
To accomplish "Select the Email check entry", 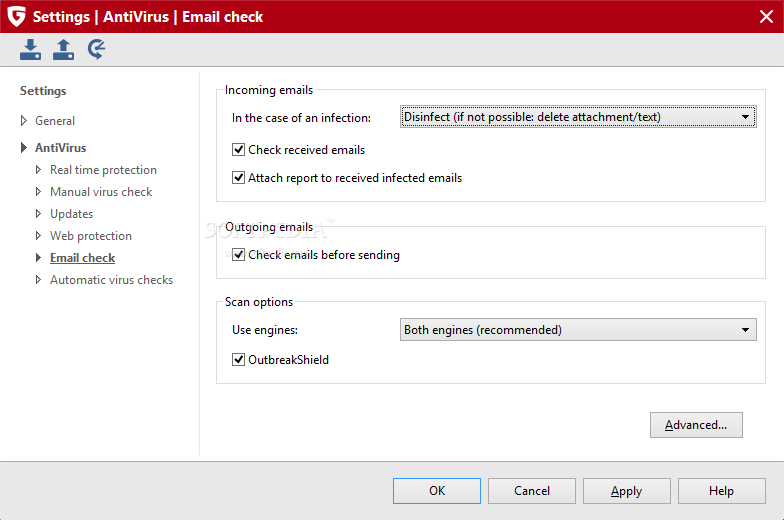I will (x=82, y=258).
